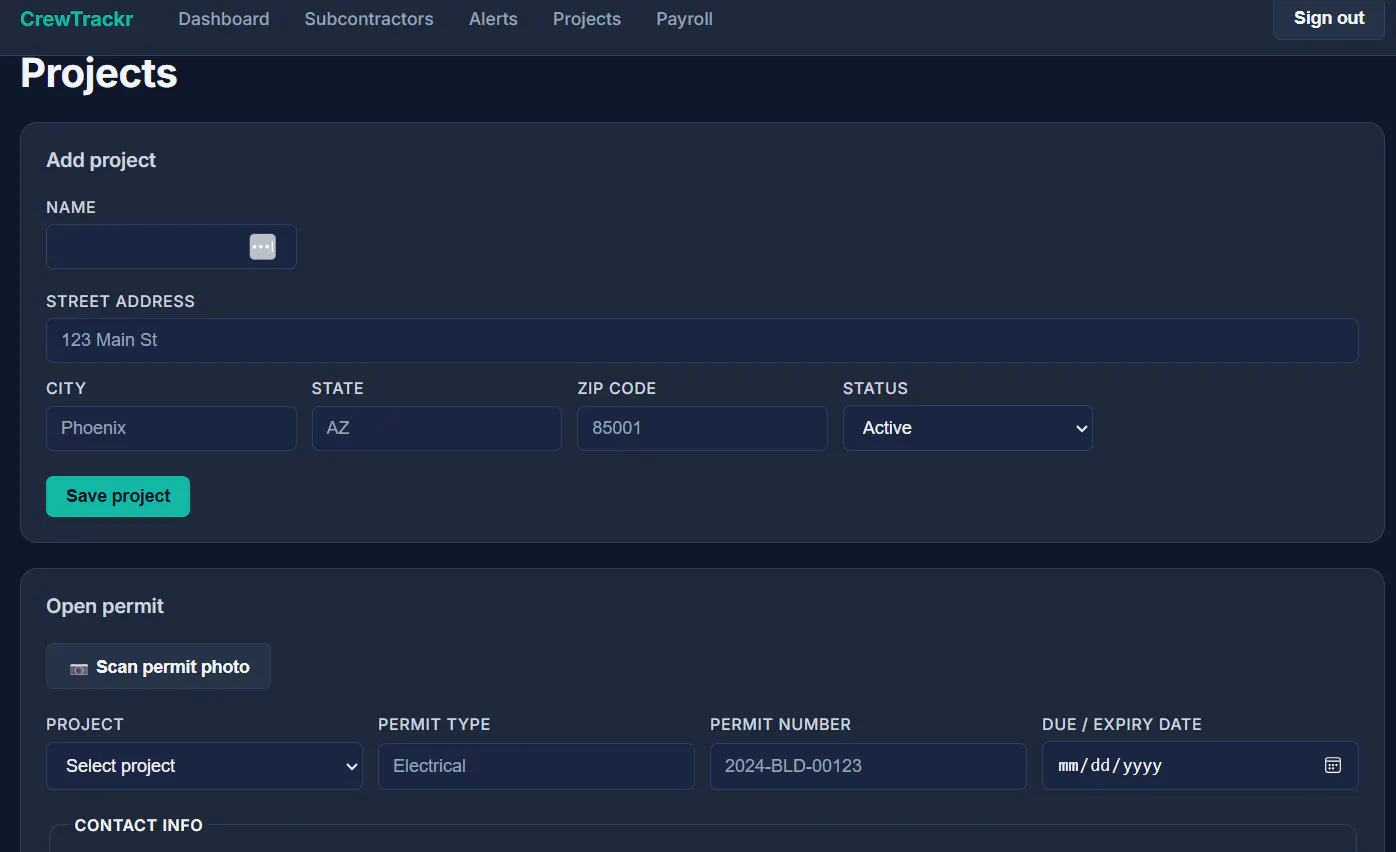This screenshot has width=1396, height=852.
Task: Focus the State input field
Action: [x=437, y=428]
